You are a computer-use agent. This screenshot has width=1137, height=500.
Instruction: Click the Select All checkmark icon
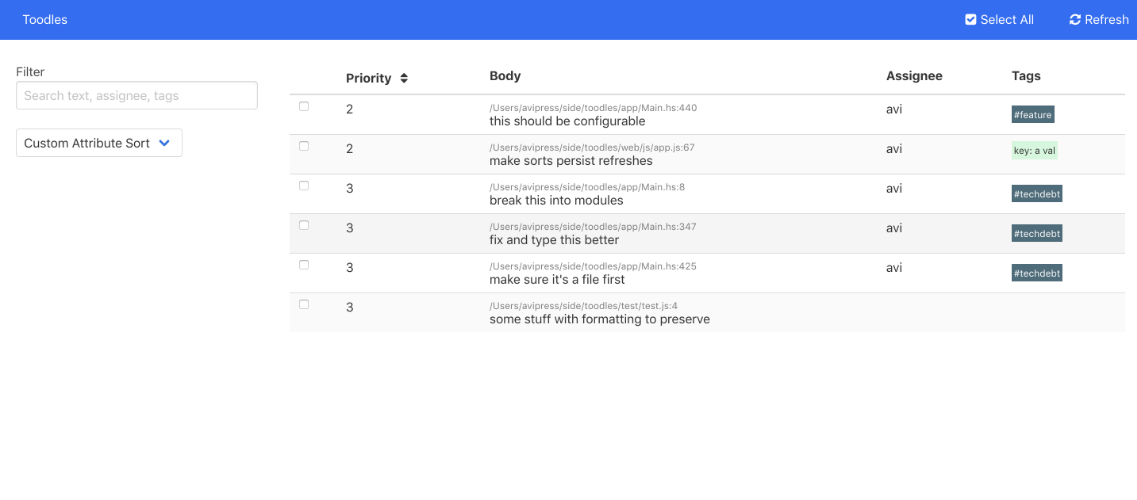[x=970, y=20]
